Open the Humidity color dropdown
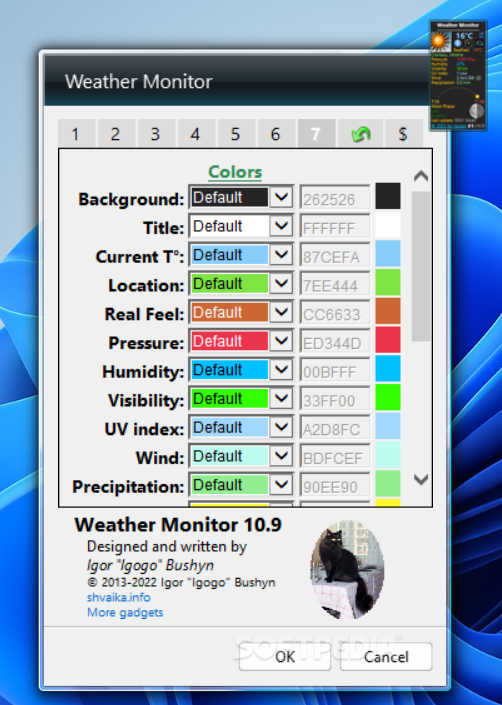502x705 pixels. [x=241, y=370]
